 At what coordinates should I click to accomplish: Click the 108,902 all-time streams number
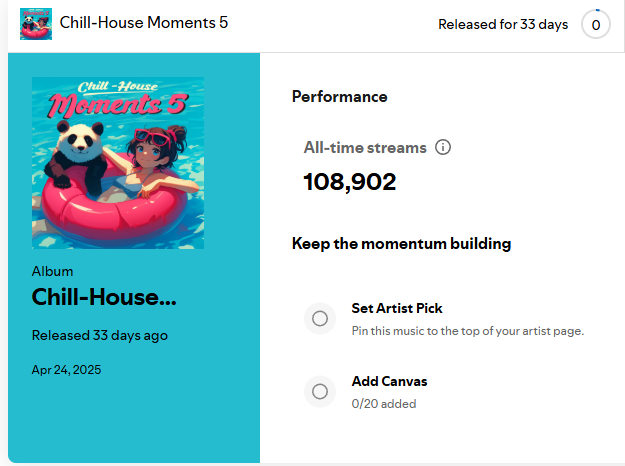point(350,182)
